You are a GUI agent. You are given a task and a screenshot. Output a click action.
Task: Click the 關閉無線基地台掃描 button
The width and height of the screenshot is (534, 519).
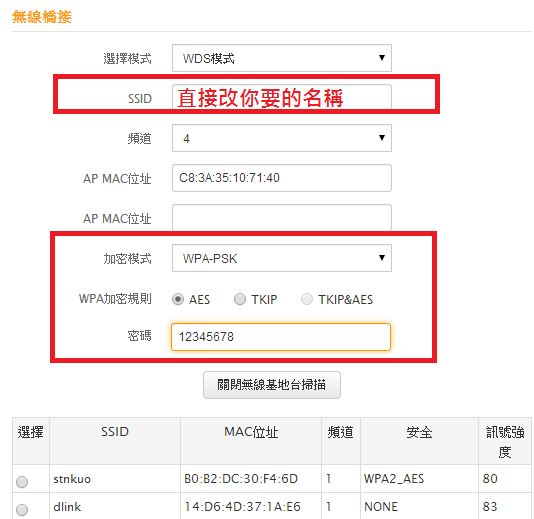pyautogui.click(x=272, y=385)
